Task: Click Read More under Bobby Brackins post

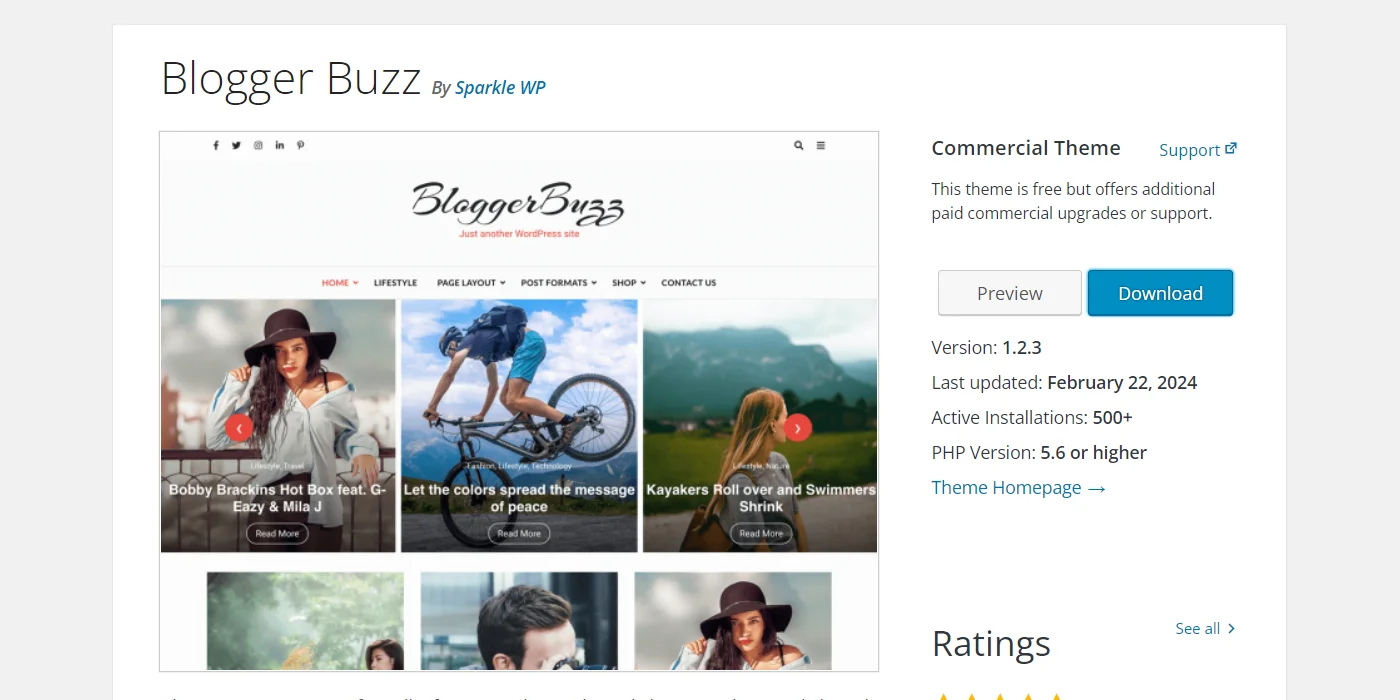Action: point(277,534)
